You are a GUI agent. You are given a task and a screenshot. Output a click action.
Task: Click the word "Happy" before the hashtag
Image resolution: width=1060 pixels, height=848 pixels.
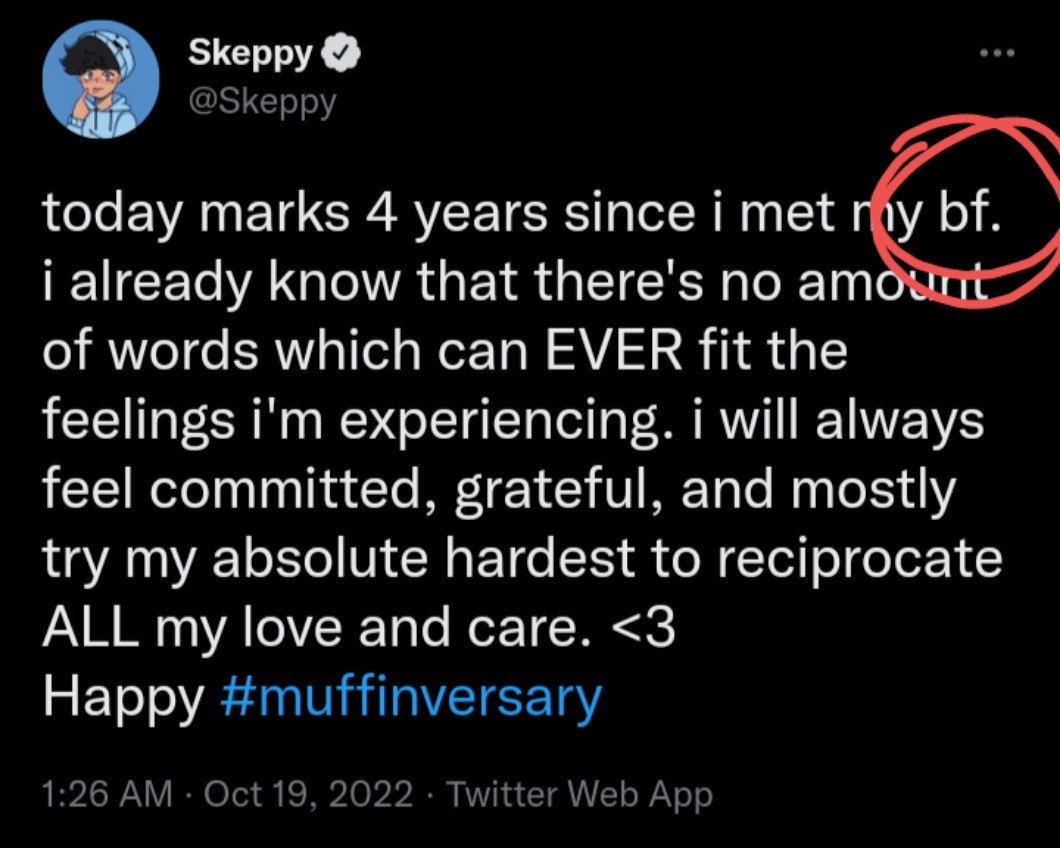(123, 697)
